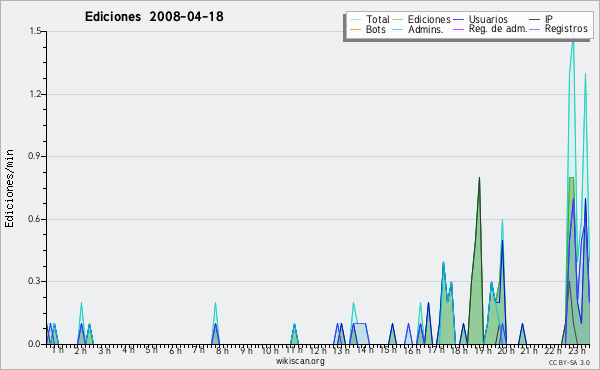Image resolution: width=600 pixels, height=370 pixels.
Task: Click the chart title Ediciones 2008-04-18
Action: [x=154, y=16]
